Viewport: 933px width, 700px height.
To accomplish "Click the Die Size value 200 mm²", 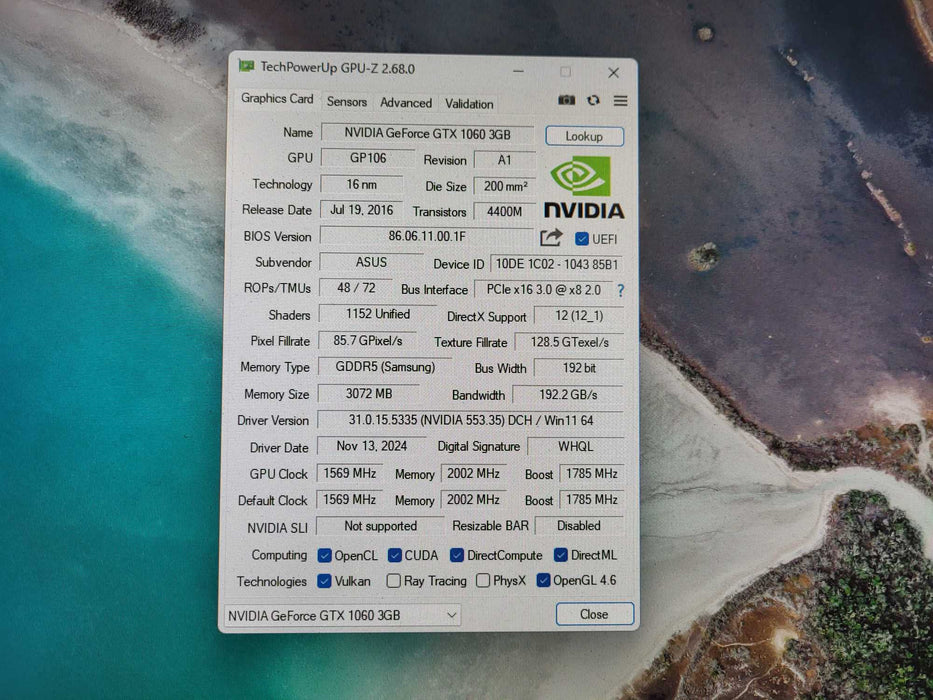I will coord(505,186).
